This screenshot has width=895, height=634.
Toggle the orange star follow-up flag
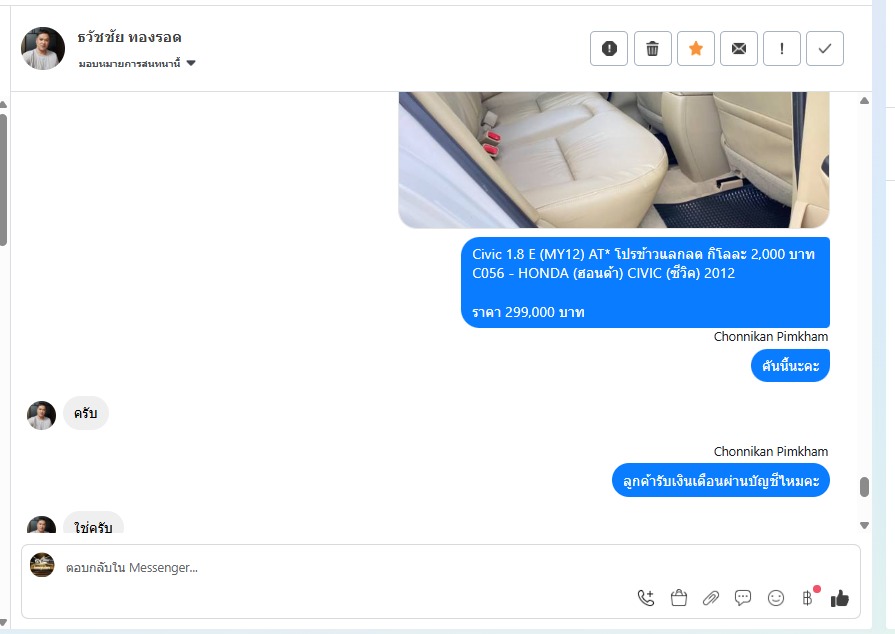point(696,49)
